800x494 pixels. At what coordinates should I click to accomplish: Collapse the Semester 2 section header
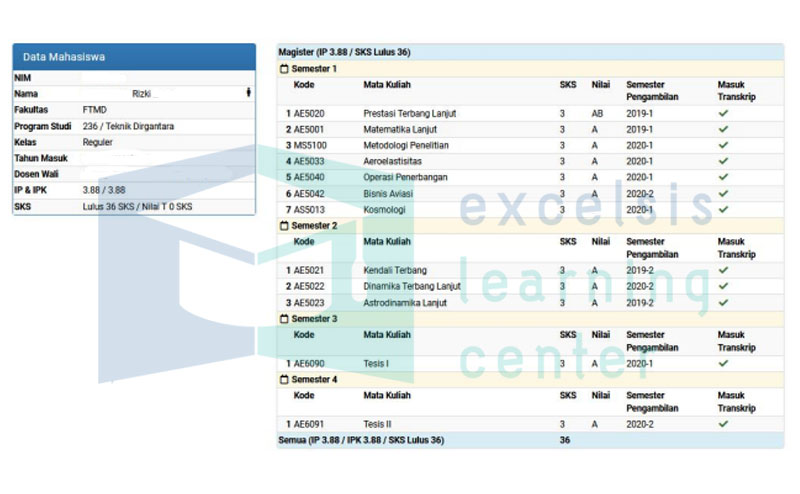tap(530, 226)
